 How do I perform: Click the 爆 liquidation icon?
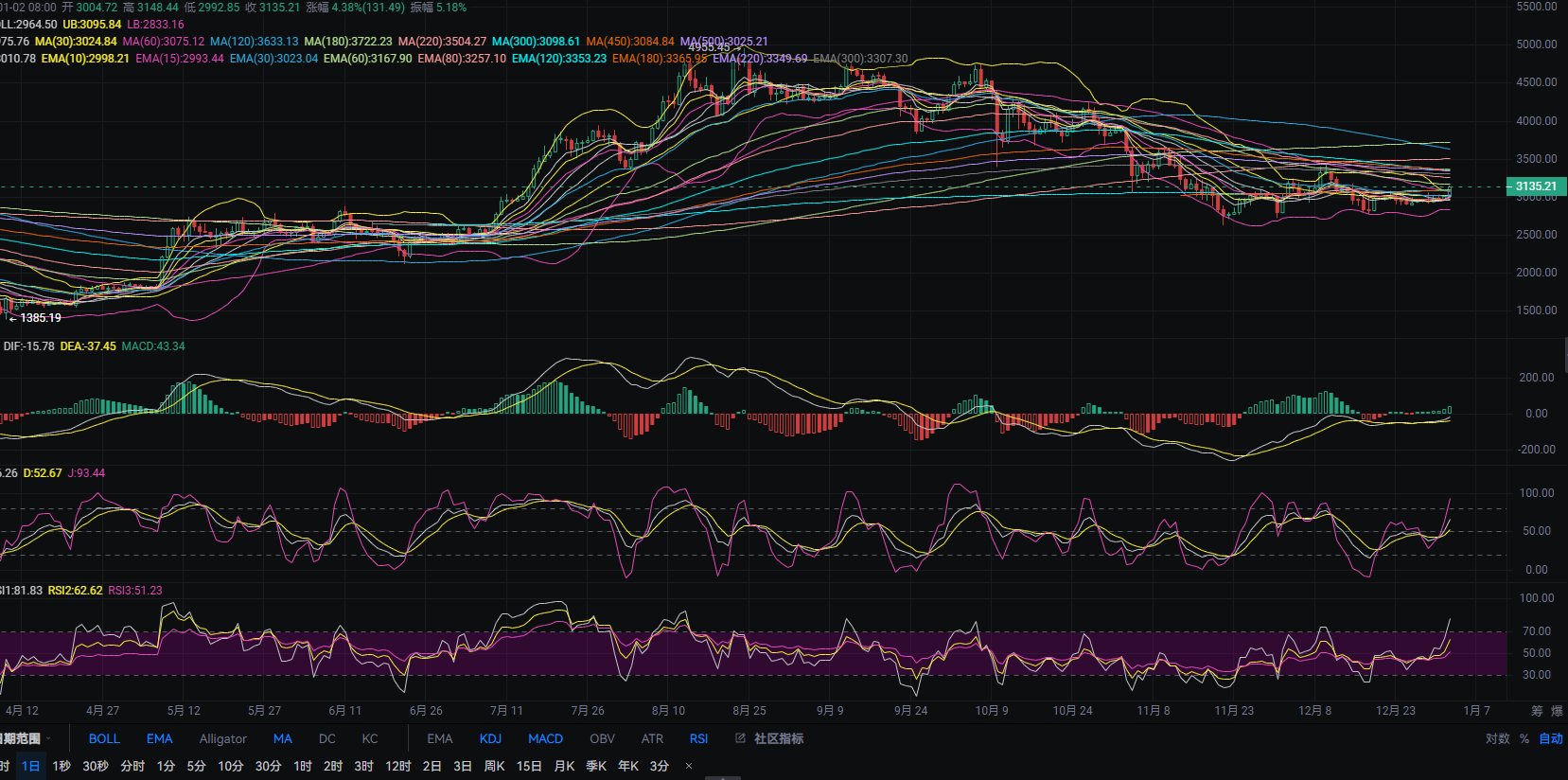pyautogui.click(x=1557, y=711)
